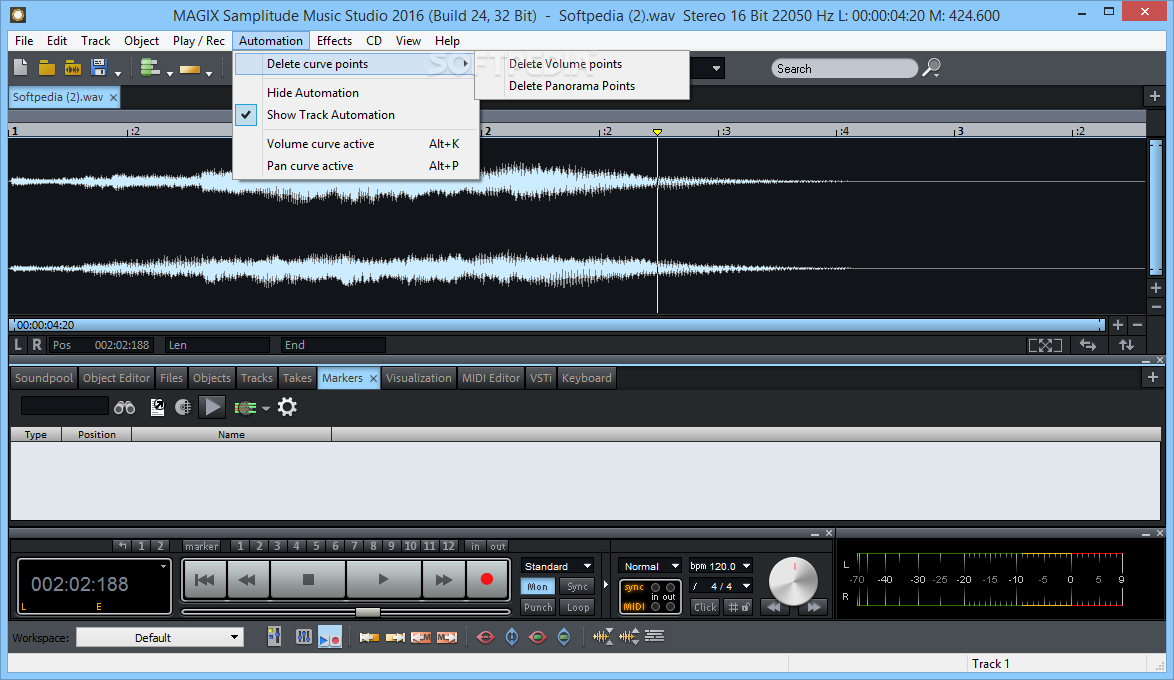
Task: Open the gear settings icon in Markers panel
Action: click(x=287, y=407)
